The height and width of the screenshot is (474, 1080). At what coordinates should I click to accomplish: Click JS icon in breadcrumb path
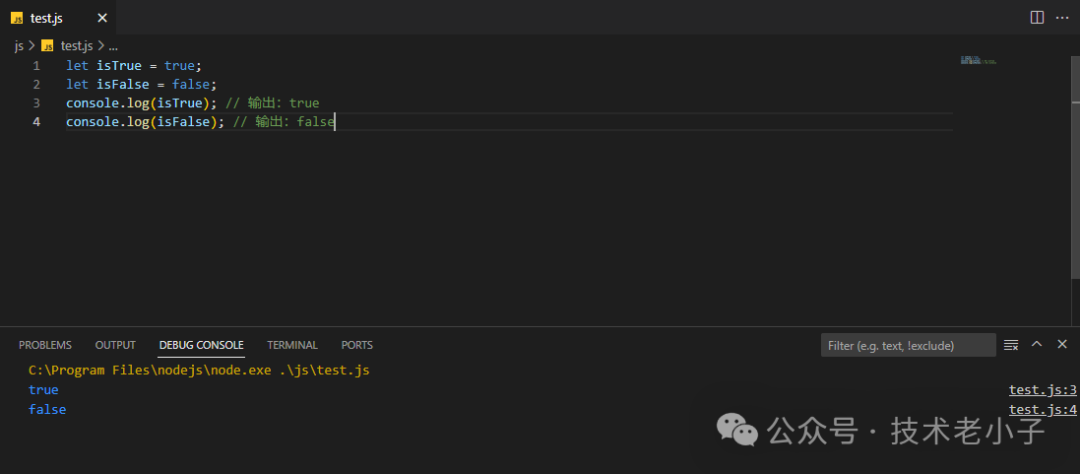(47, 45)
